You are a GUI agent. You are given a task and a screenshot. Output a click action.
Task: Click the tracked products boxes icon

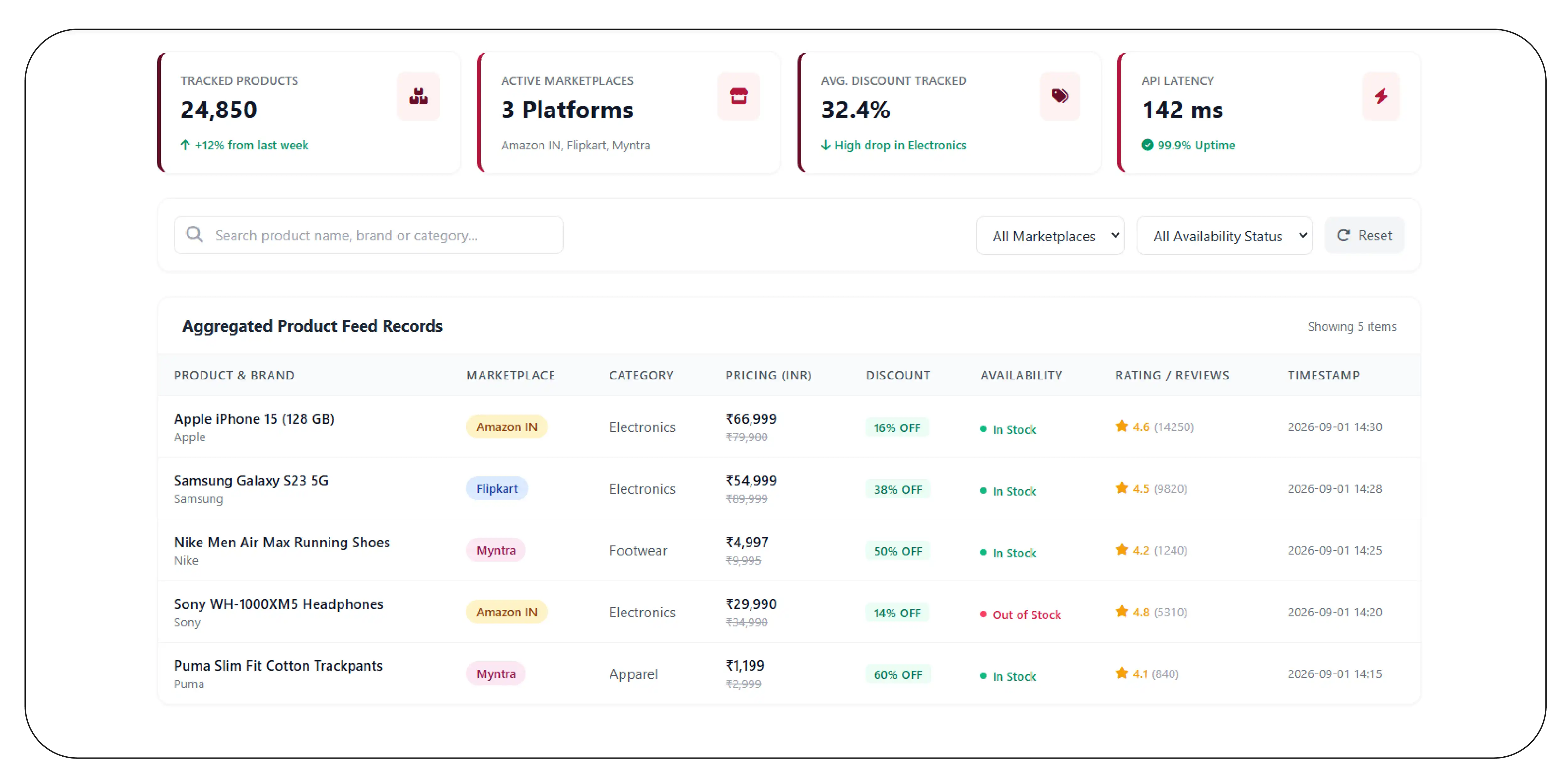[418, 96]
